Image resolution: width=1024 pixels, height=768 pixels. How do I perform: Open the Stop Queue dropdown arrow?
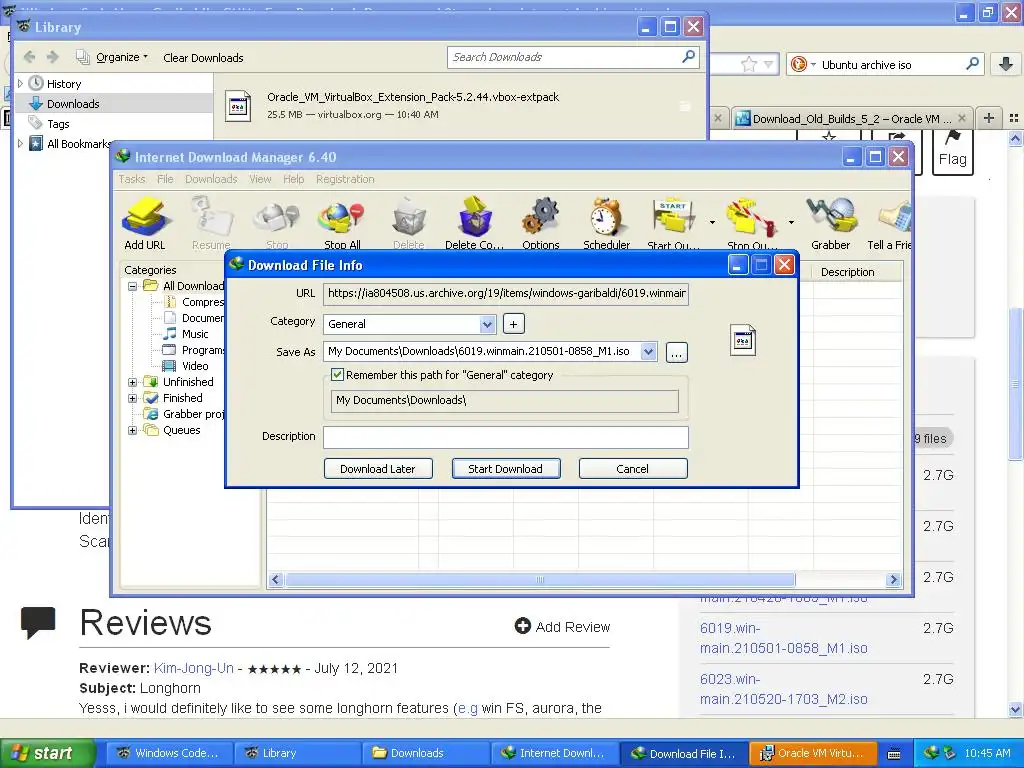tap(791, 223)
